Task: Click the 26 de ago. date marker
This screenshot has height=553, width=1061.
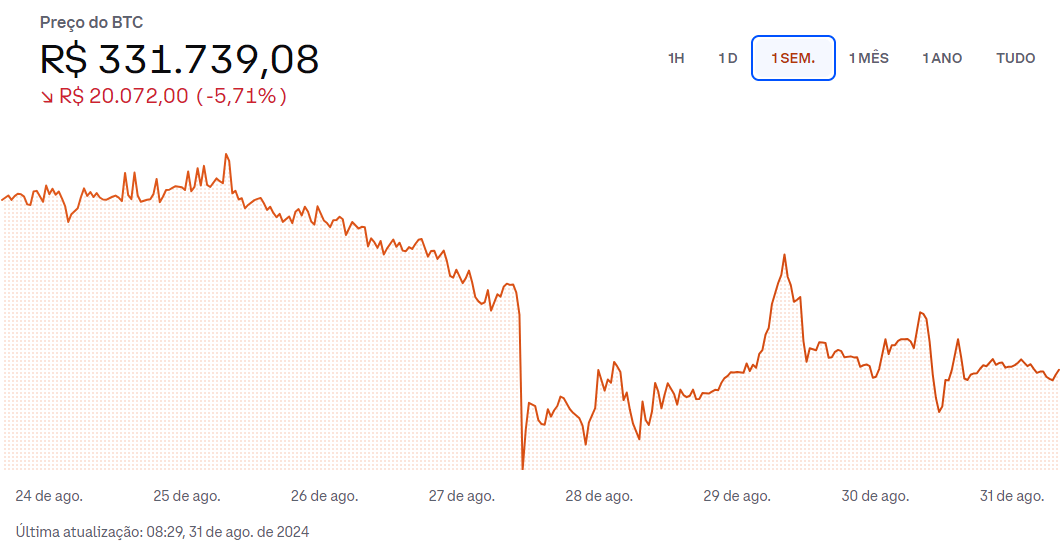Action: [x=325, y=496]
